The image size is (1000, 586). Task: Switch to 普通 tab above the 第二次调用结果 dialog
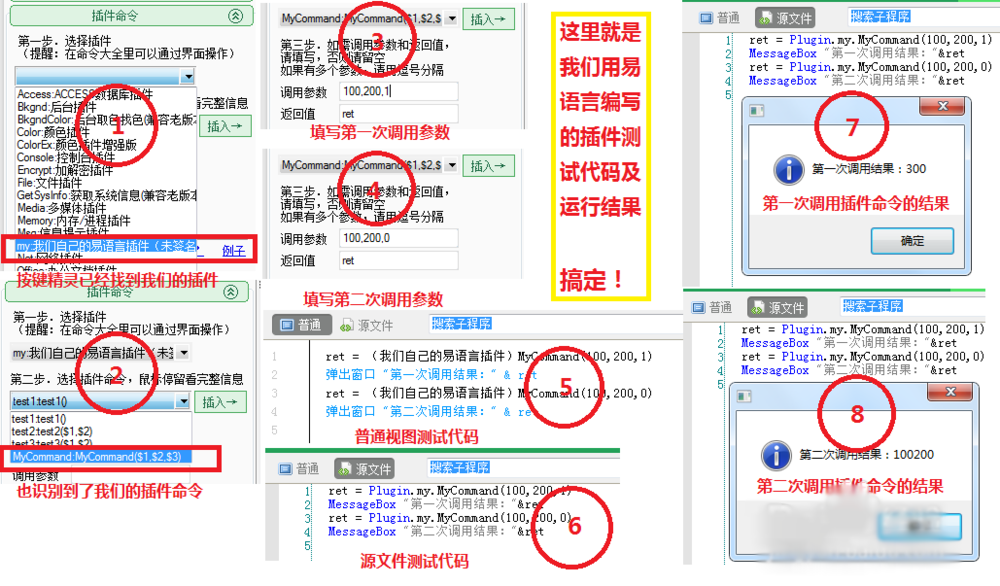click(x=712, y=307)
